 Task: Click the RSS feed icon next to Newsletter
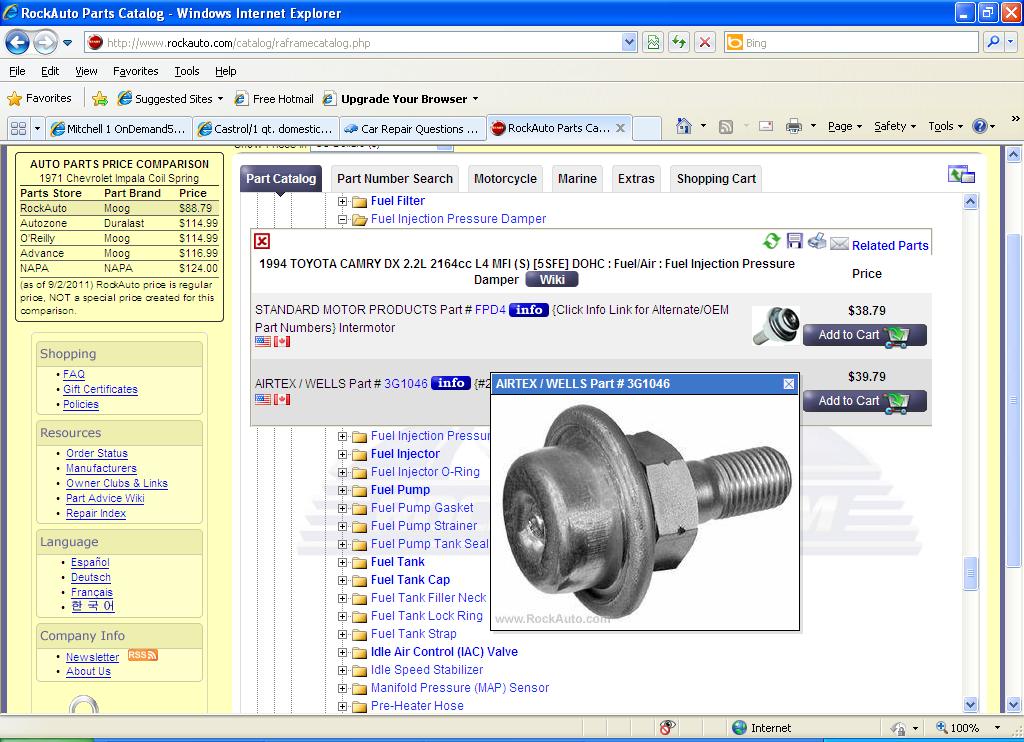[142, 655]
